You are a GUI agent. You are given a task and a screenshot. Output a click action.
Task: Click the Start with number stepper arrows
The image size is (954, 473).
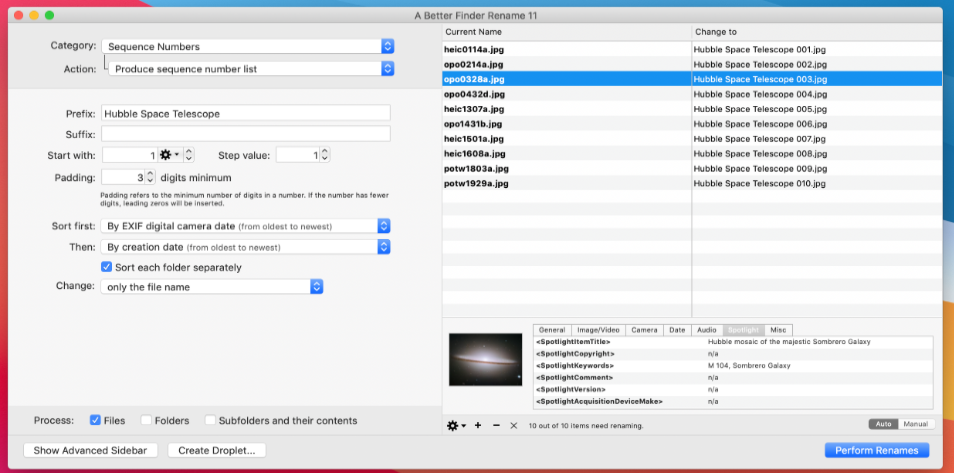coord(189,155)
